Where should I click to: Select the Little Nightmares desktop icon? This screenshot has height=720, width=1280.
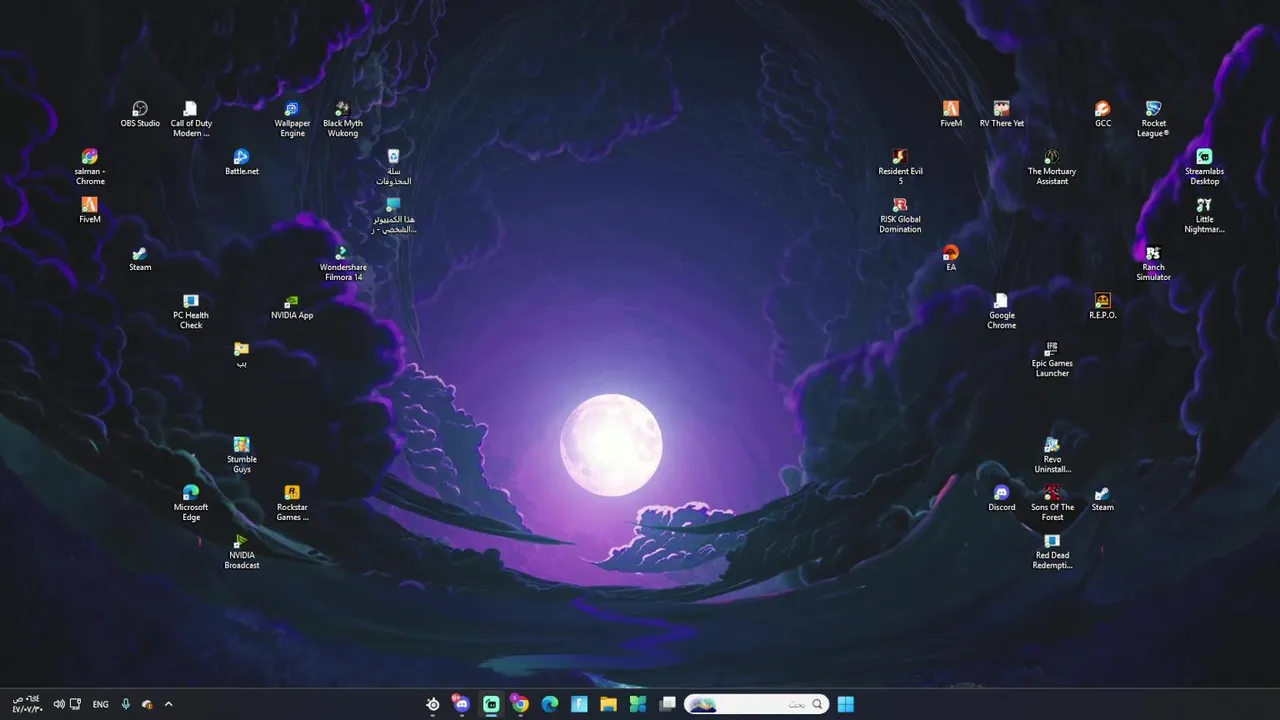coord(1204,215)
